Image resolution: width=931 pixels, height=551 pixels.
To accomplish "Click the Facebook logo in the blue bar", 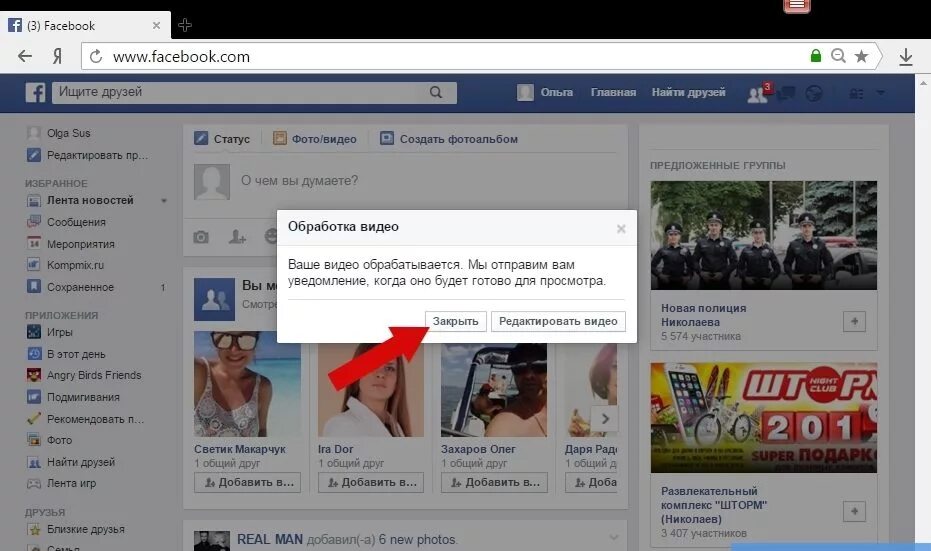I will click(x=35, y=93).
